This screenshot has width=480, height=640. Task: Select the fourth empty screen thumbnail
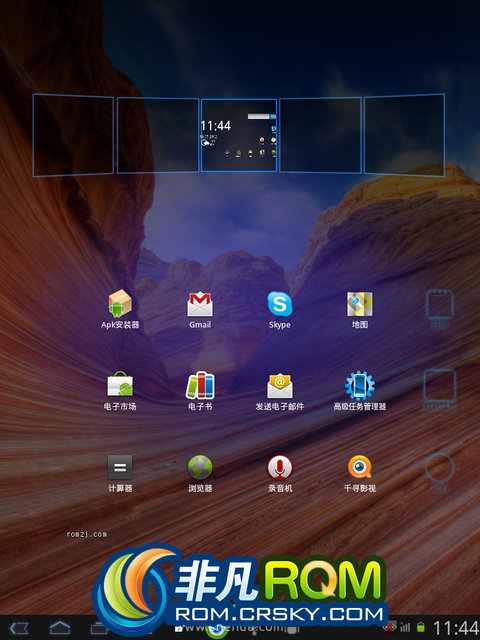click(x=320, y=135)
